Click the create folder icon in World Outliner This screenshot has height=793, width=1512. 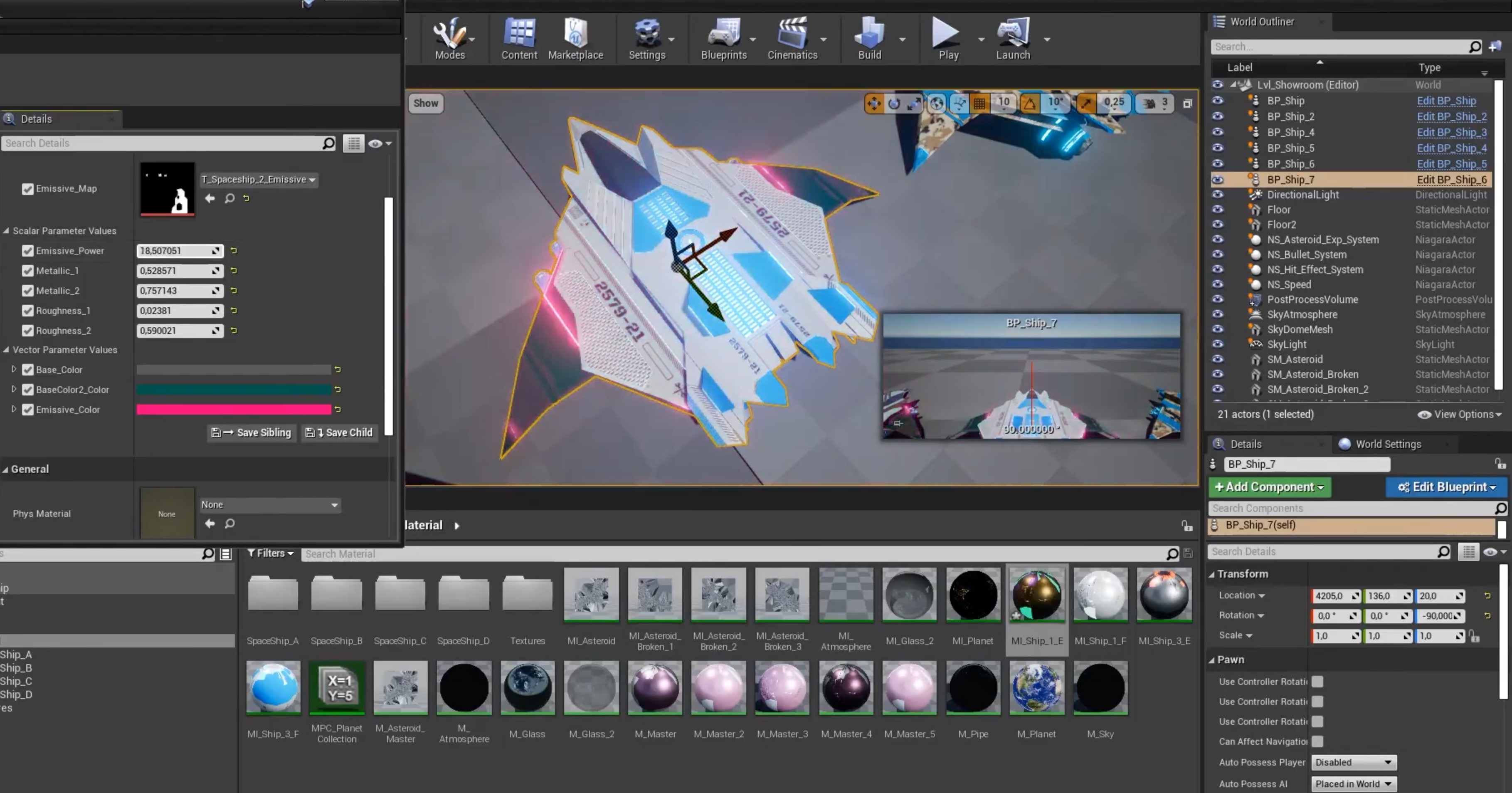pyautogui.click(x=1495, y=47)
